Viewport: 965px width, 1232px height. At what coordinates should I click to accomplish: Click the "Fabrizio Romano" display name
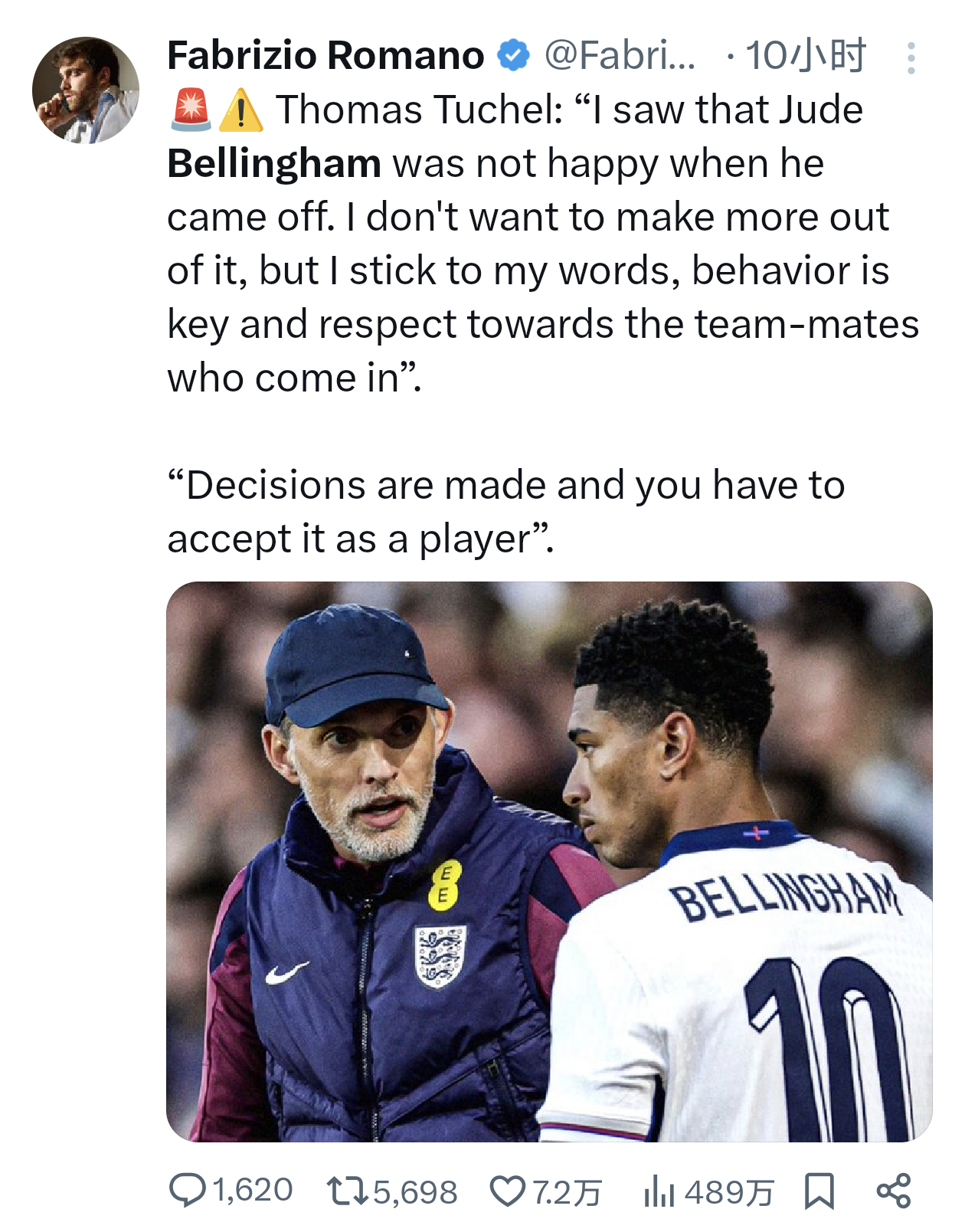tap(325, 56)
